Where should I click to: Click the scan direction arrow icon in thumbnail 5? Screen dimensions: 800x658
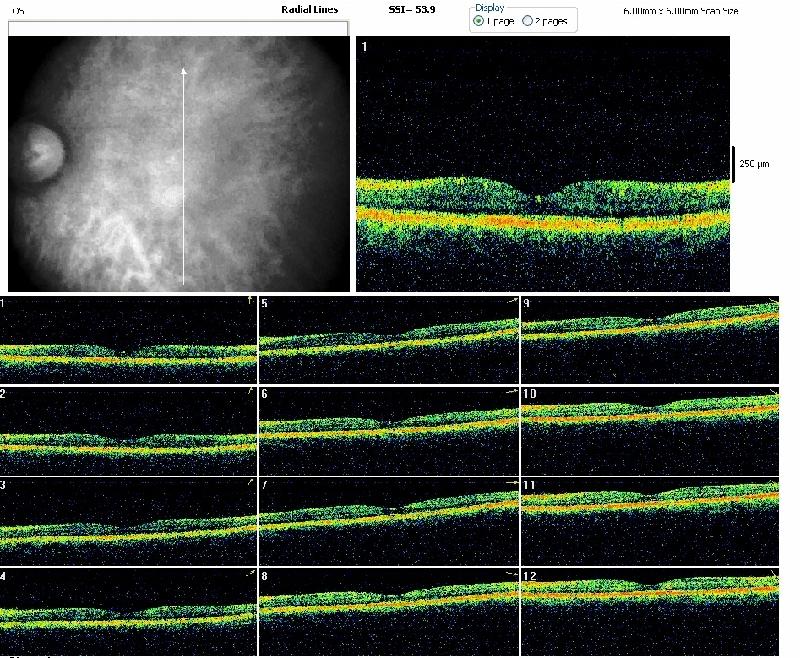(x=511, y=300)
